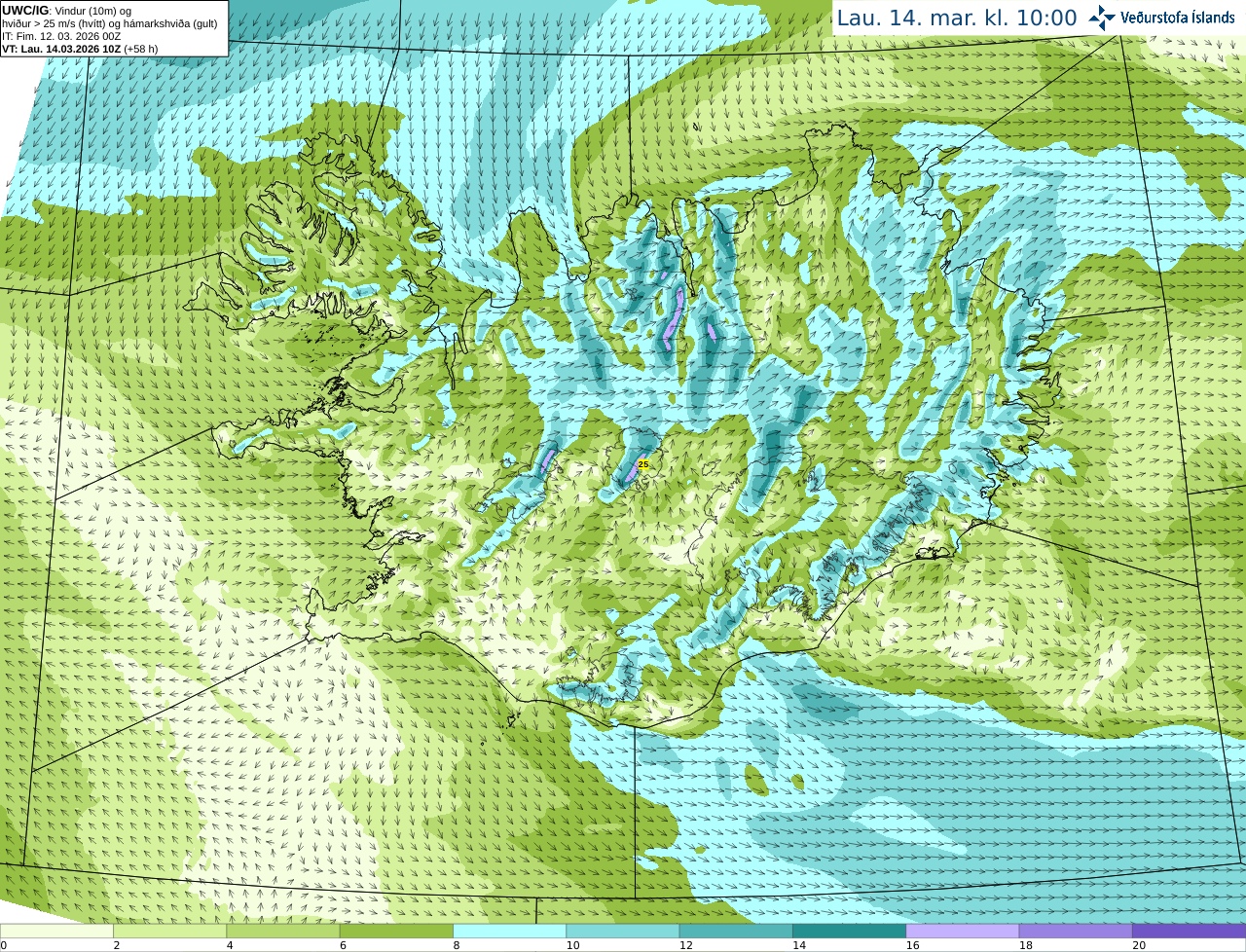The height and width of the screenshot is (952, 1246).
Task: Pick the 16–18 m/s lavender scale swatch
Action: point(963,931)
